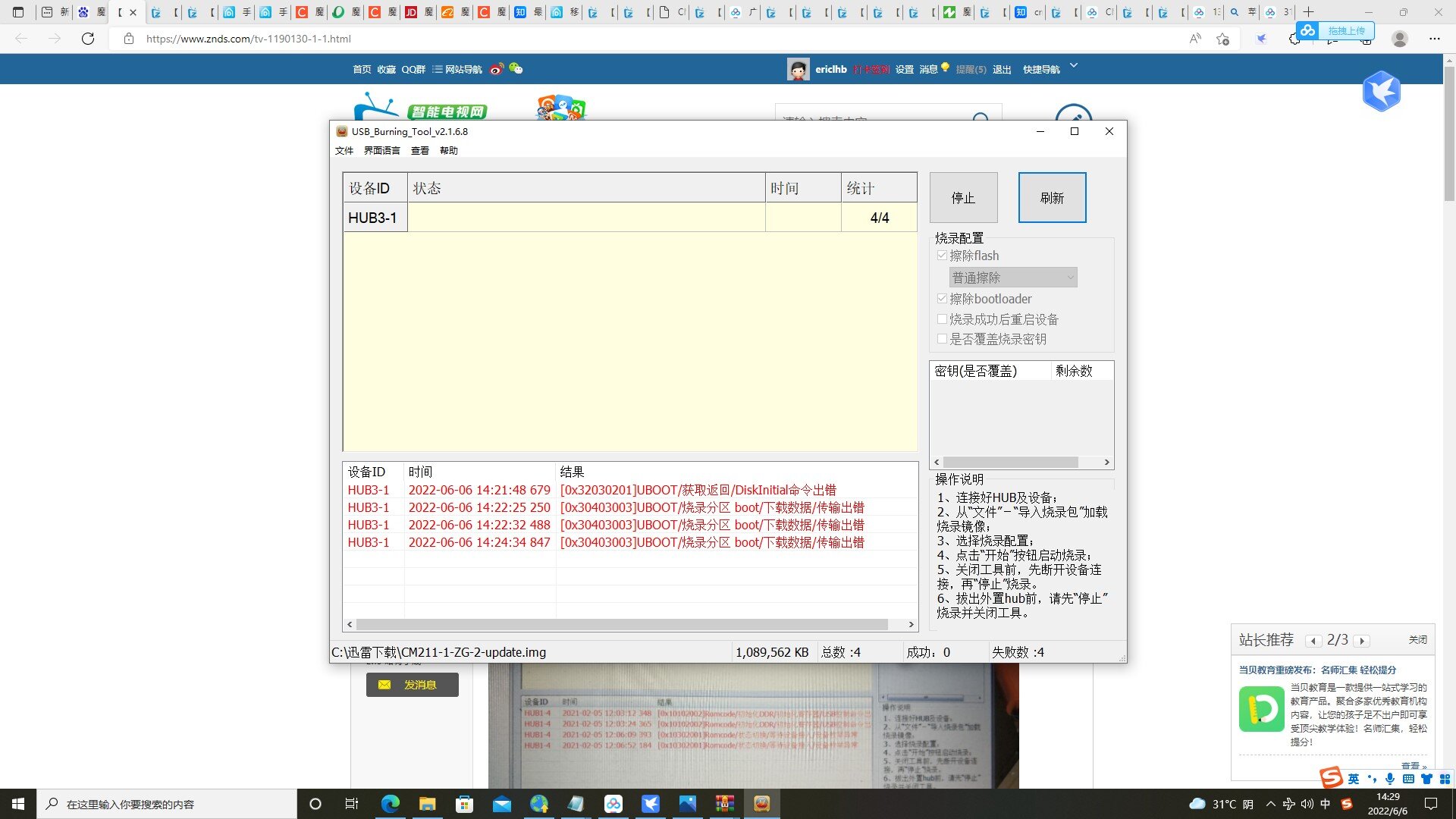Open File Explorer from the taskbar
Image resolution: width=1456 pixels, height=819 pixels.
tap(427, 804)
